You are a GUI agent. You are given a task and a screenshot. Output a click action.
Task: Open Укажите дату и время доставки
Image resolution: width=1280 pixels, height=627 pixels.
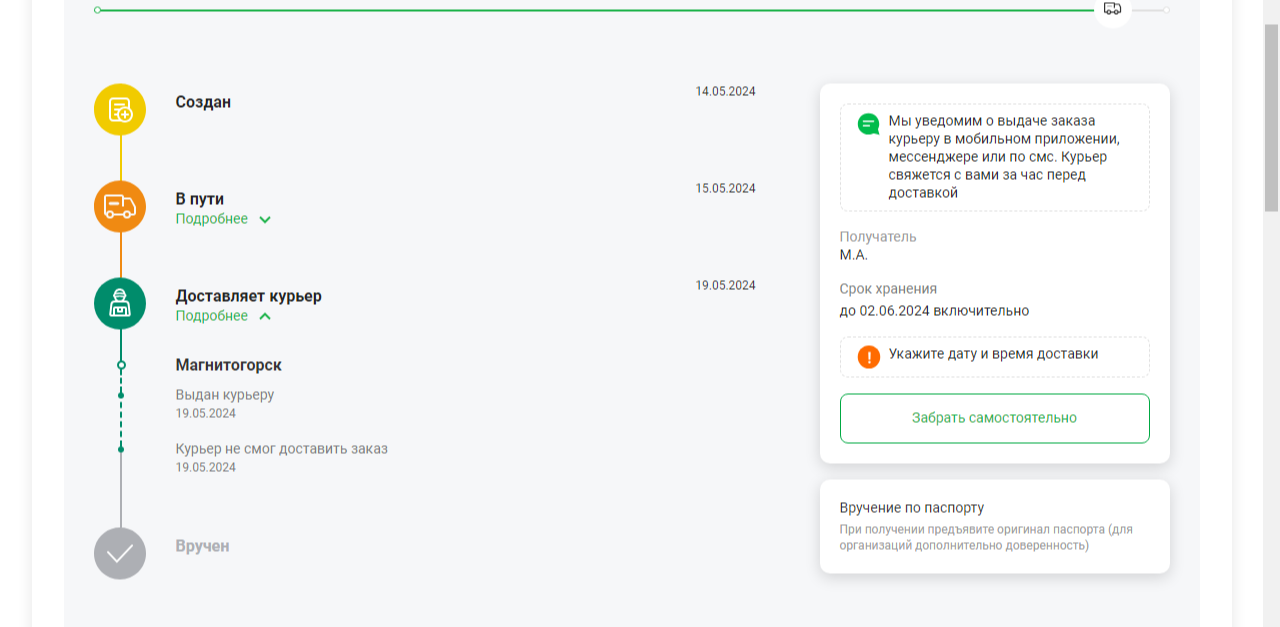click(995, 356)
